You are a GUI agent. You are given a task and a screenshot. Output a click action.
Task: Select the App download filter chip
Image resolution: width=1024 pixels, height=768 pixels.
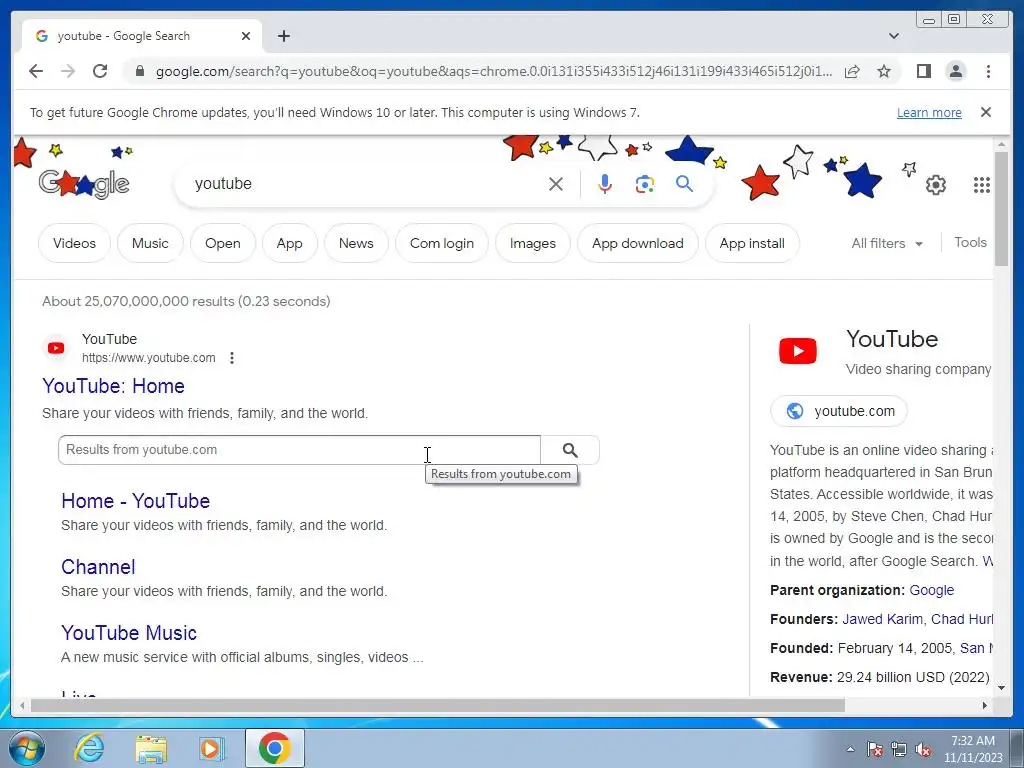point(637,243)
